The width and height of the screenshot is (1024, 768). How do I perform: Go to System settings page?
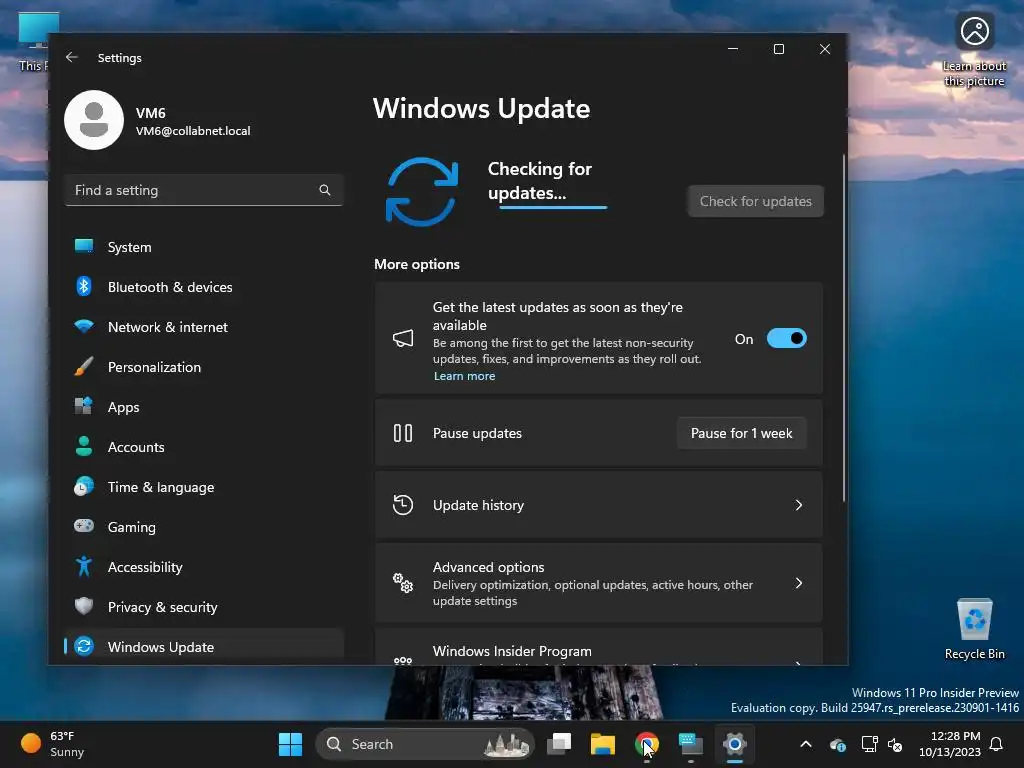coord(204,247)
